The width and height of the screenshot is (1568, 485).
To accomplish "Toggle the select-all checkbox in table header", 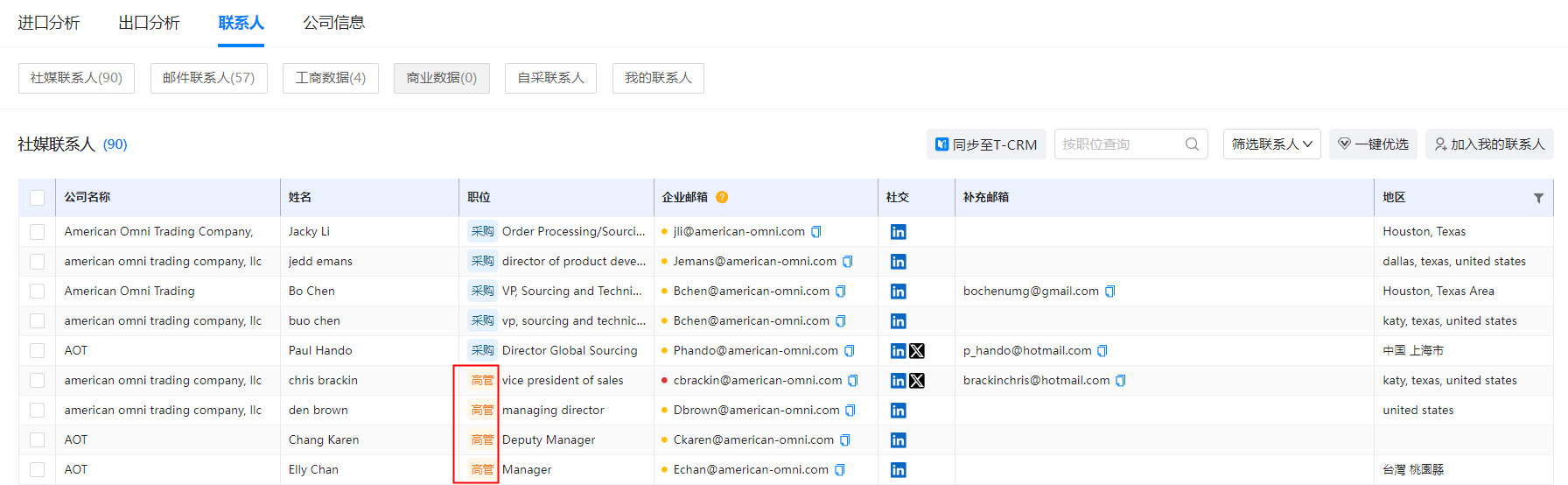I will [37, 198].
